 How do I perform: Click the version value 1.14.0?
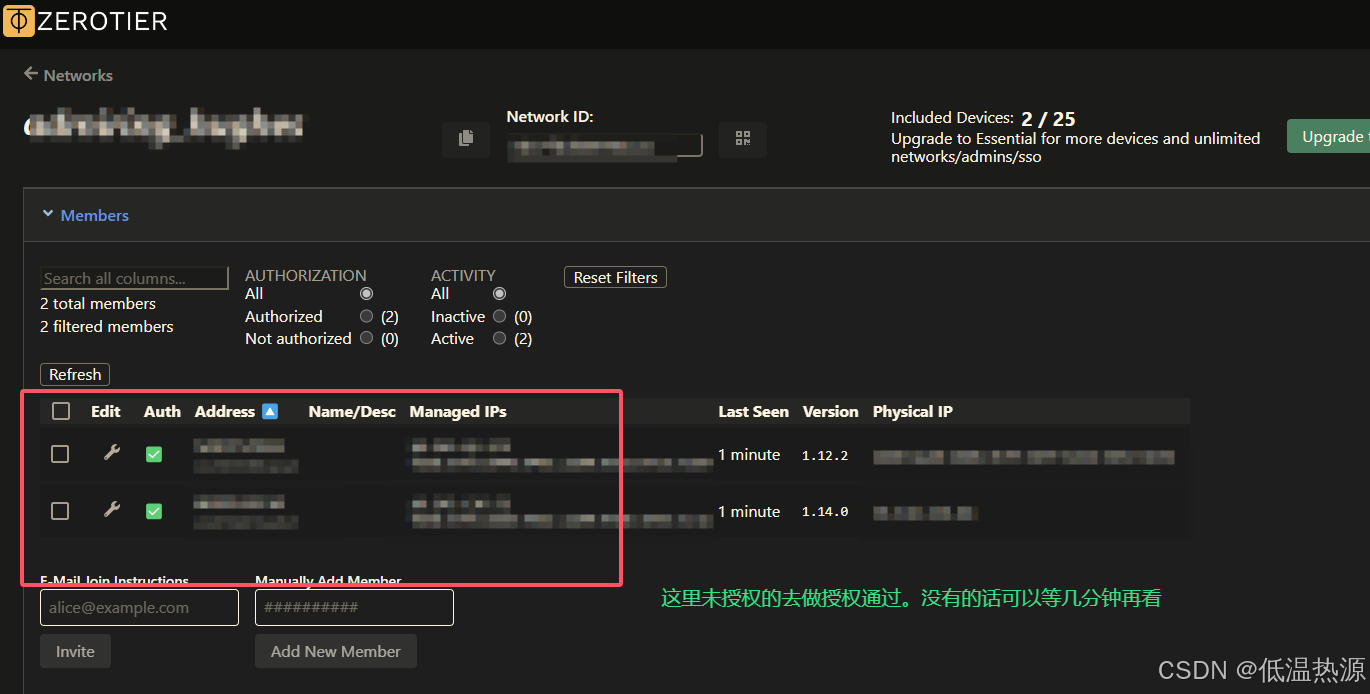[825, 512]
